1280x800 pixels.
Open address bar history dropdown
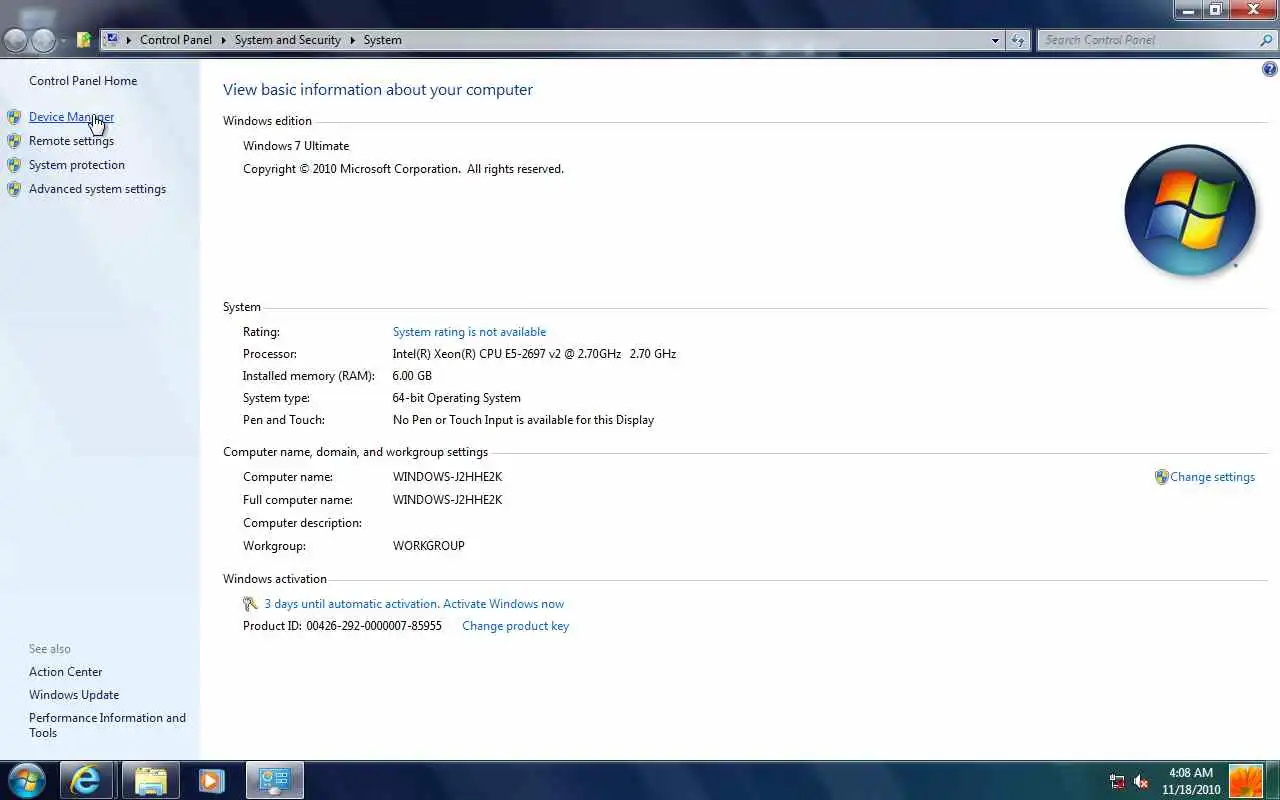click(x=995, y=40)
